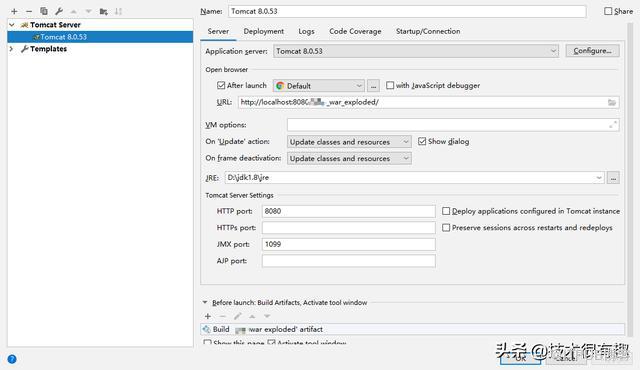640x370 pixels.
Task: Select Templates label in tree
Action: click(x=48, y=49)
